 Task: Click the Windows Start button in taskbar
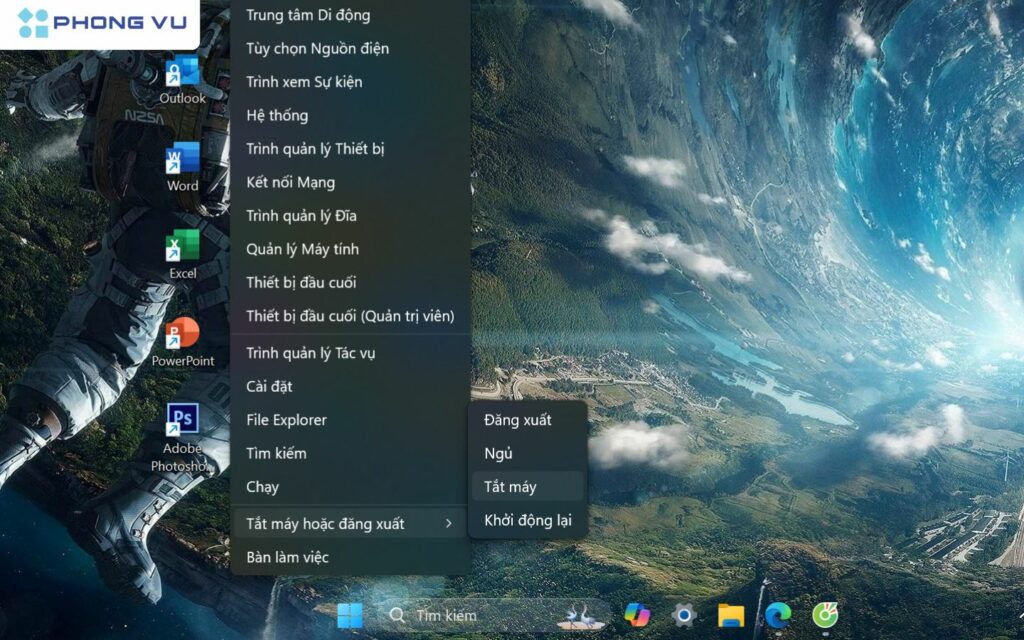pos(350,615)
